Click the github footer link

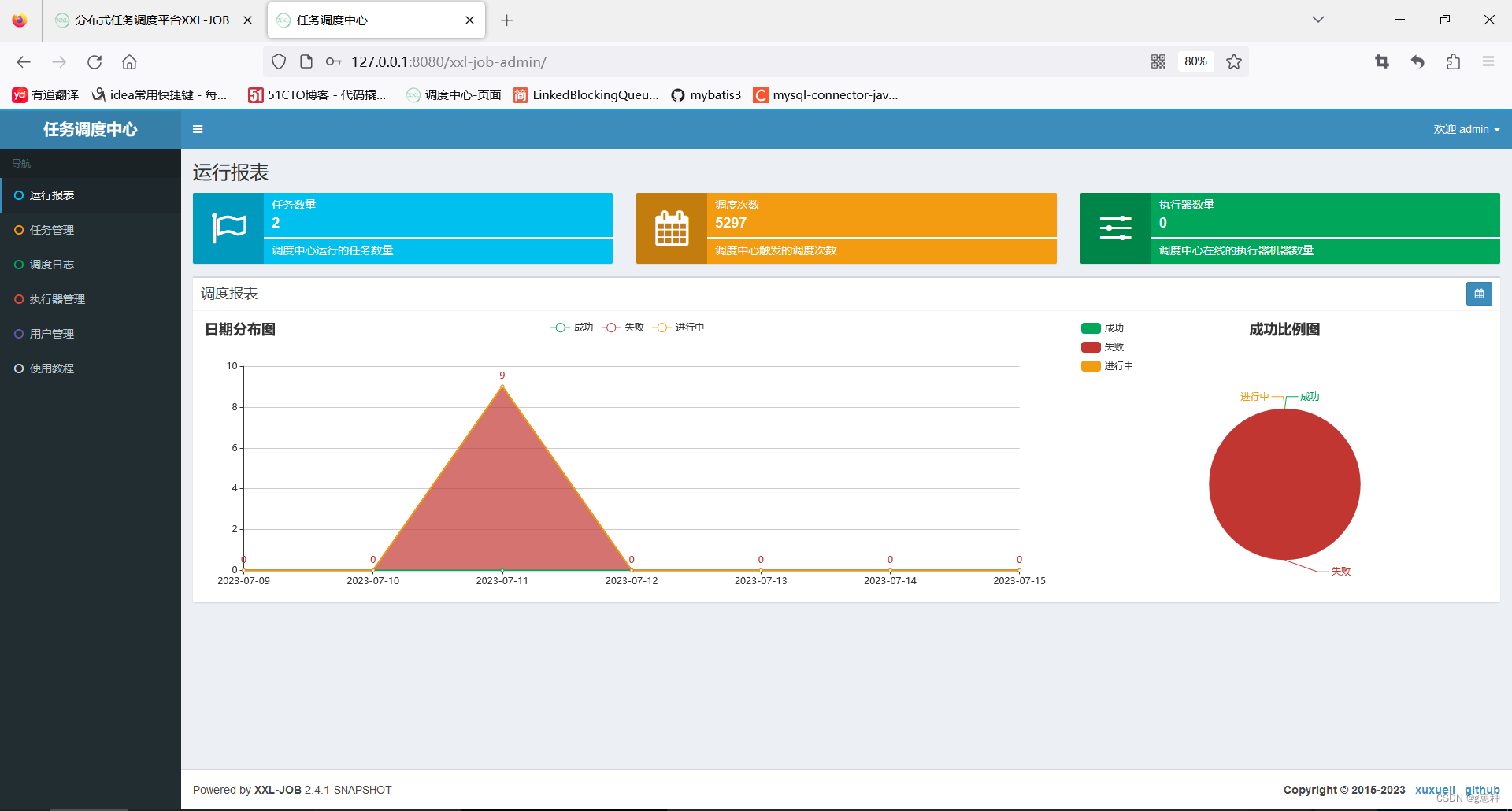click(x=1482, y=790)
